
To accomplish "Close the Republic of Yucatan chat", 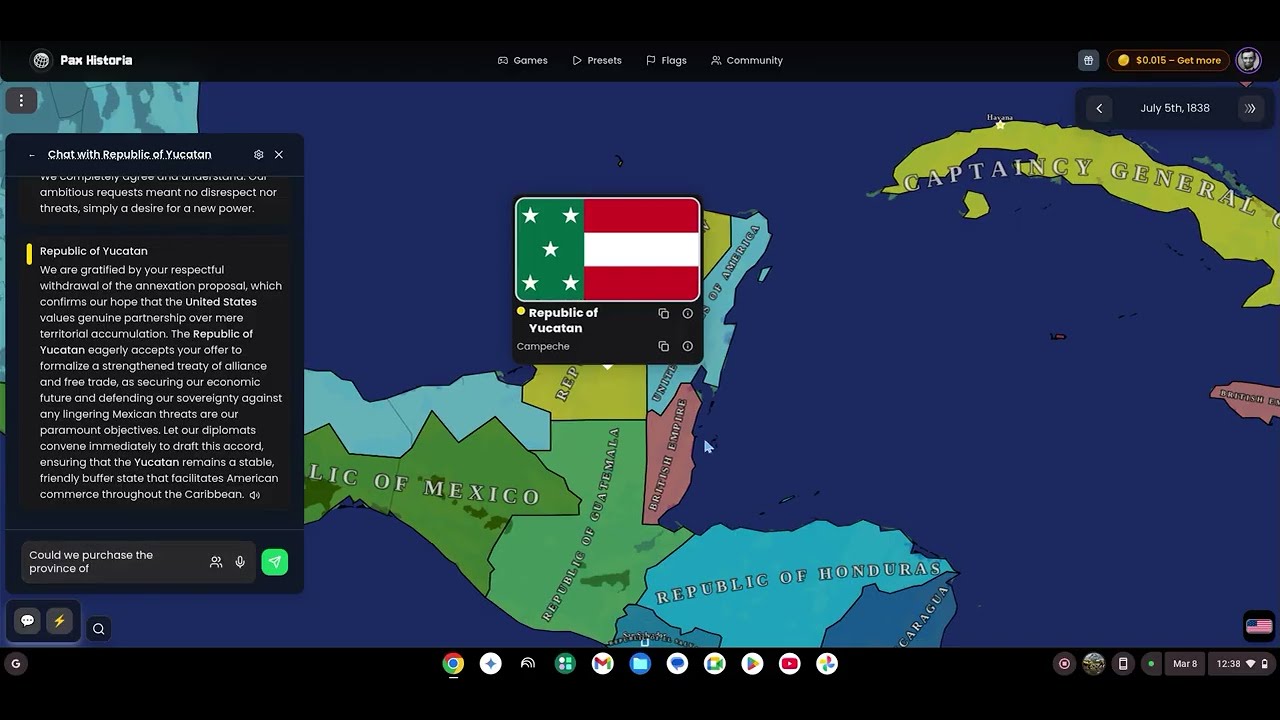I will [x=279, y=154].
